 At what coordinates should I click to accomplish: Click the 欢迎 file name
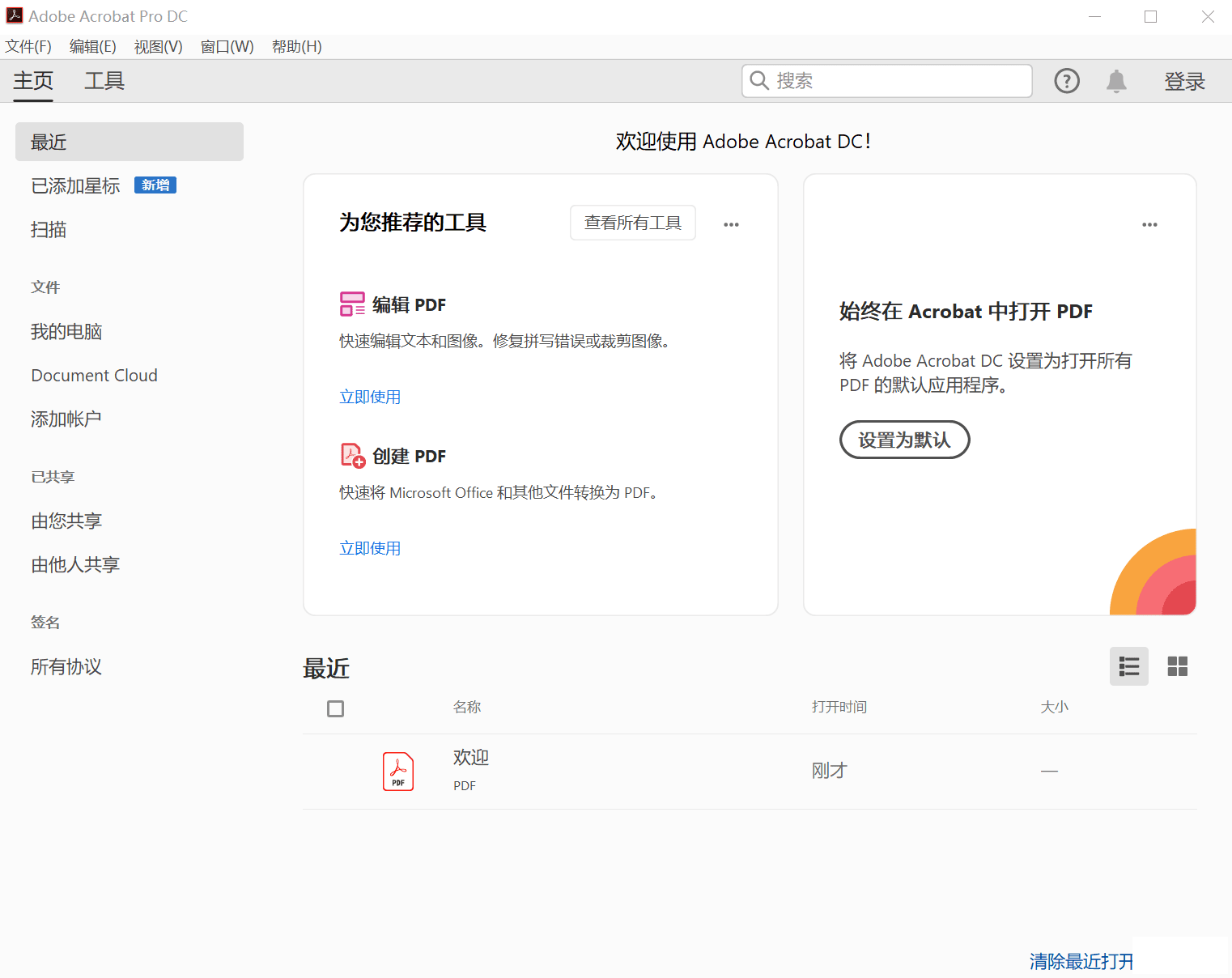pos(471,757)
